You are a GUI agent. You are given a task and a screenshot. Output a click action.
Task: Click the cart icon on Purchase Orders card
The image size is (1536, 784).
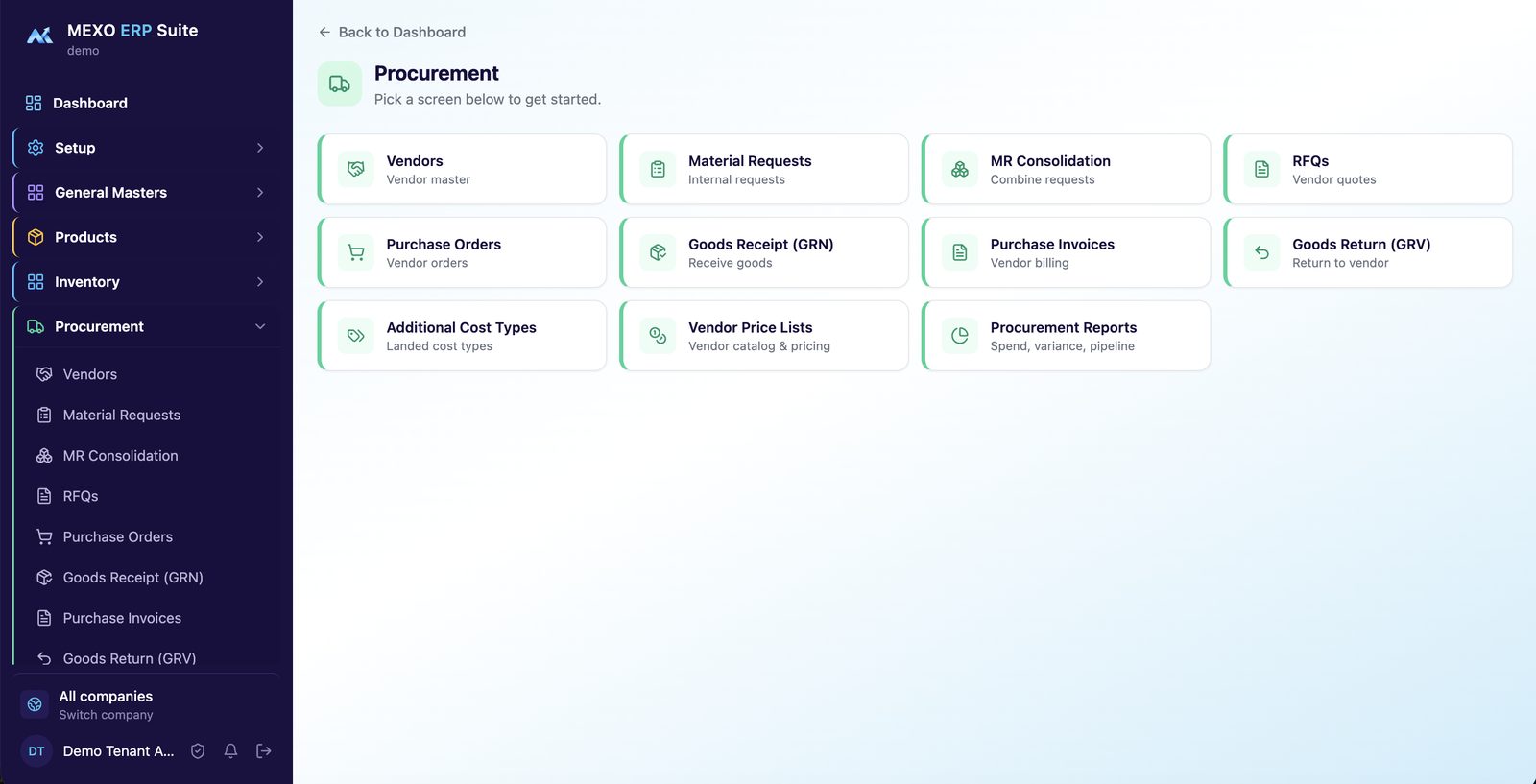coord(356,252)
